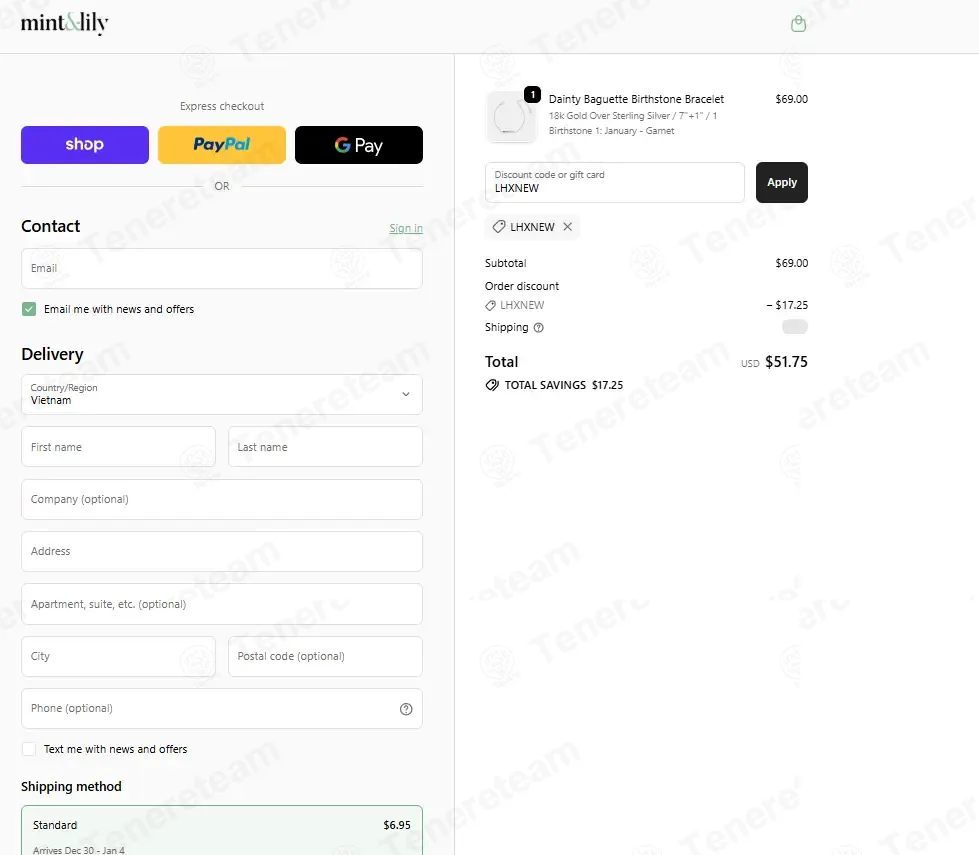Click the bracelet product thumbnail
This screenshot has height=855, width=979.
510,117
